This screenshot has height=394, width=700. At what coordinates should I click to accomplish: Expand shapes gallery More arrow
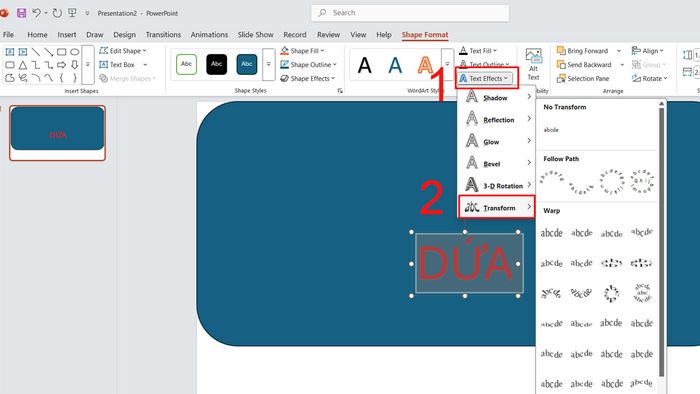pos(88,65)
